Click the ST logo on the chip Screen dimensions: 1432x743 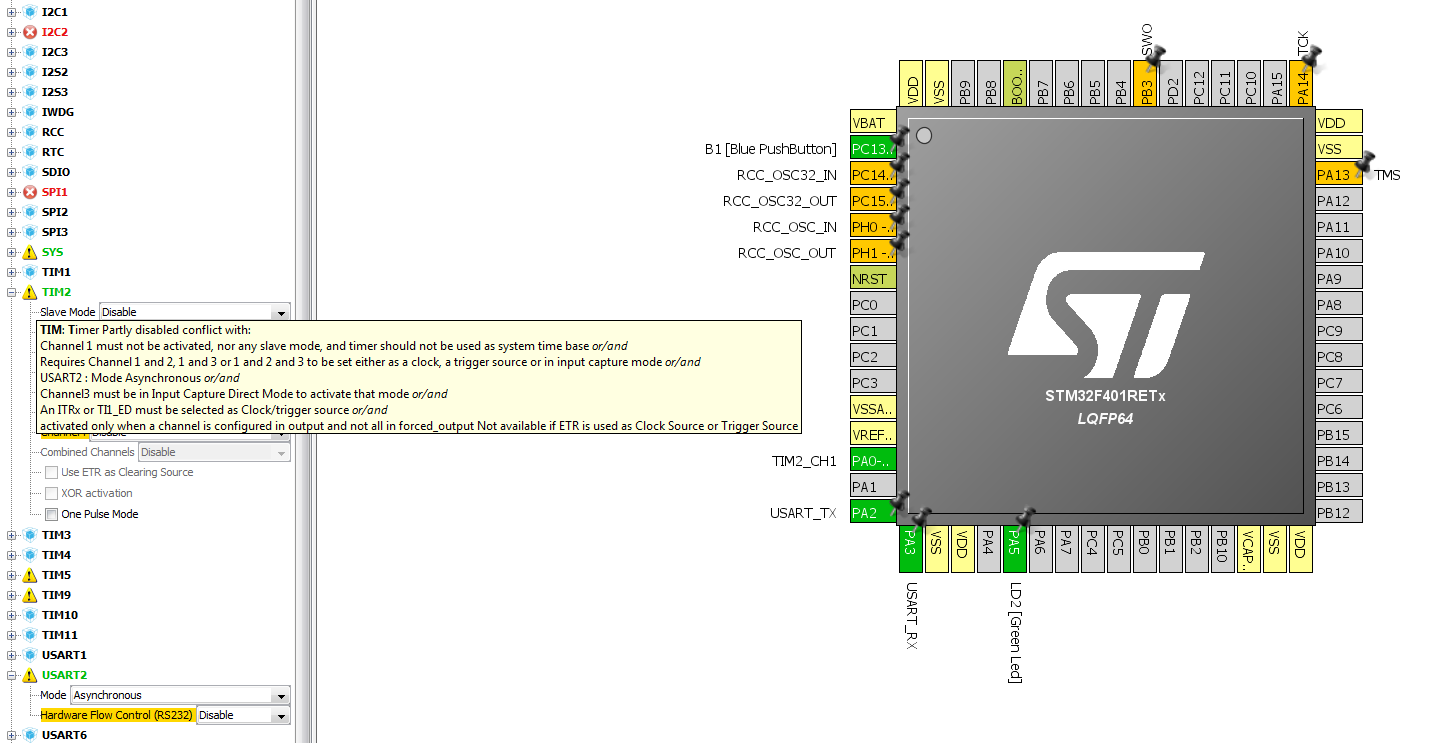point(1105,312)
